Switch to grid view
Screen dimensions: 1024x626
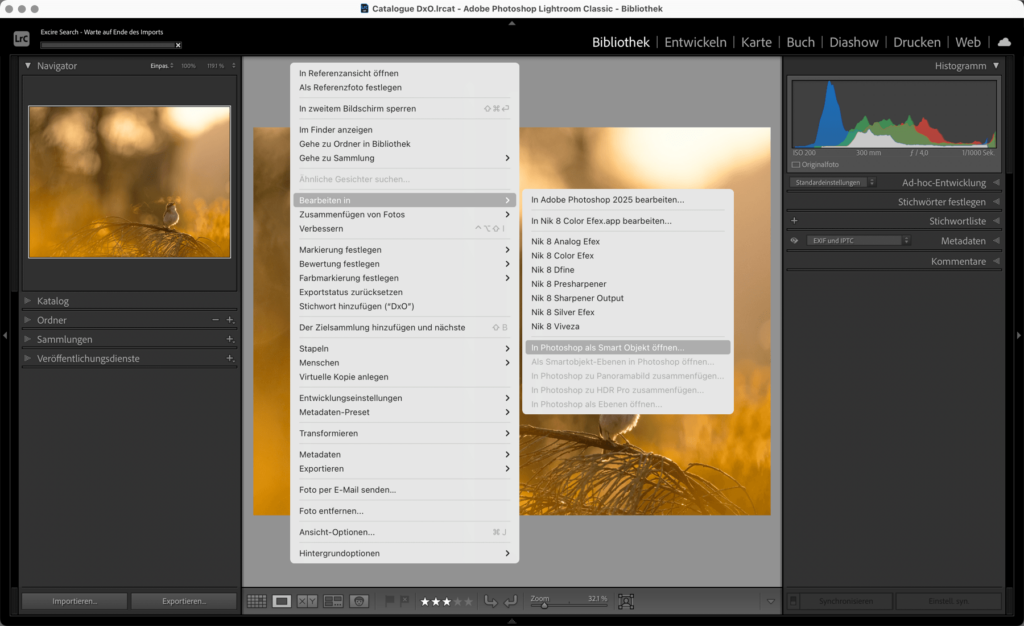257,601
